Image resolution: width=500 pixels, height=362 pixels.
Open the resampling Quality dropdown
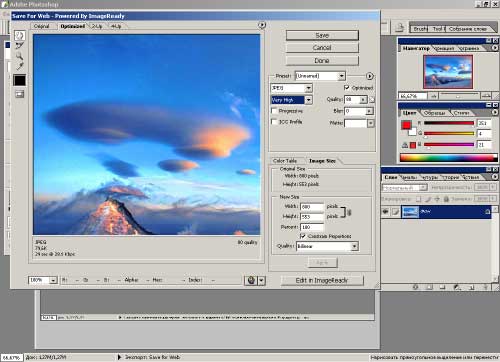[354, 246]
